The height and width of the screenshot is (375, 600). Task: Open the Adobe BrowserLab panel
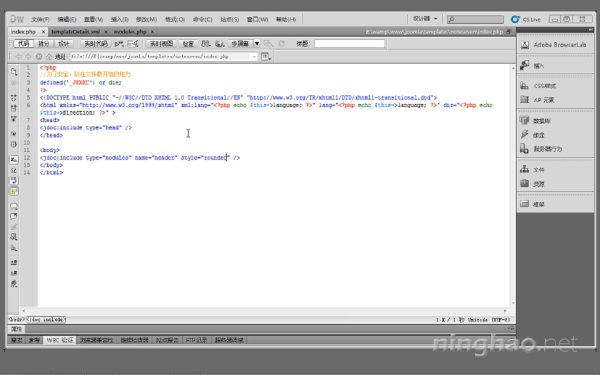(555, 45)
